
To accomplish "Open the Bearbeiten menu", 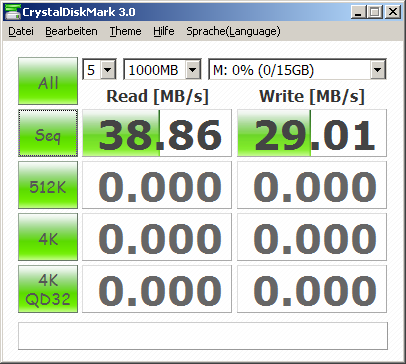I will pyautogui.click(x=71, y=31).
